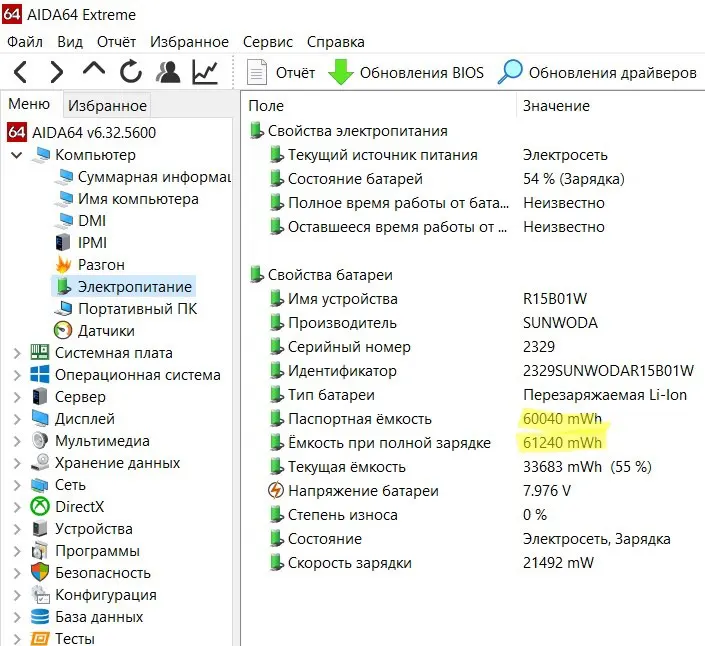
Task: Click the Компьютер monitor icon
Action: click(42, 155)
